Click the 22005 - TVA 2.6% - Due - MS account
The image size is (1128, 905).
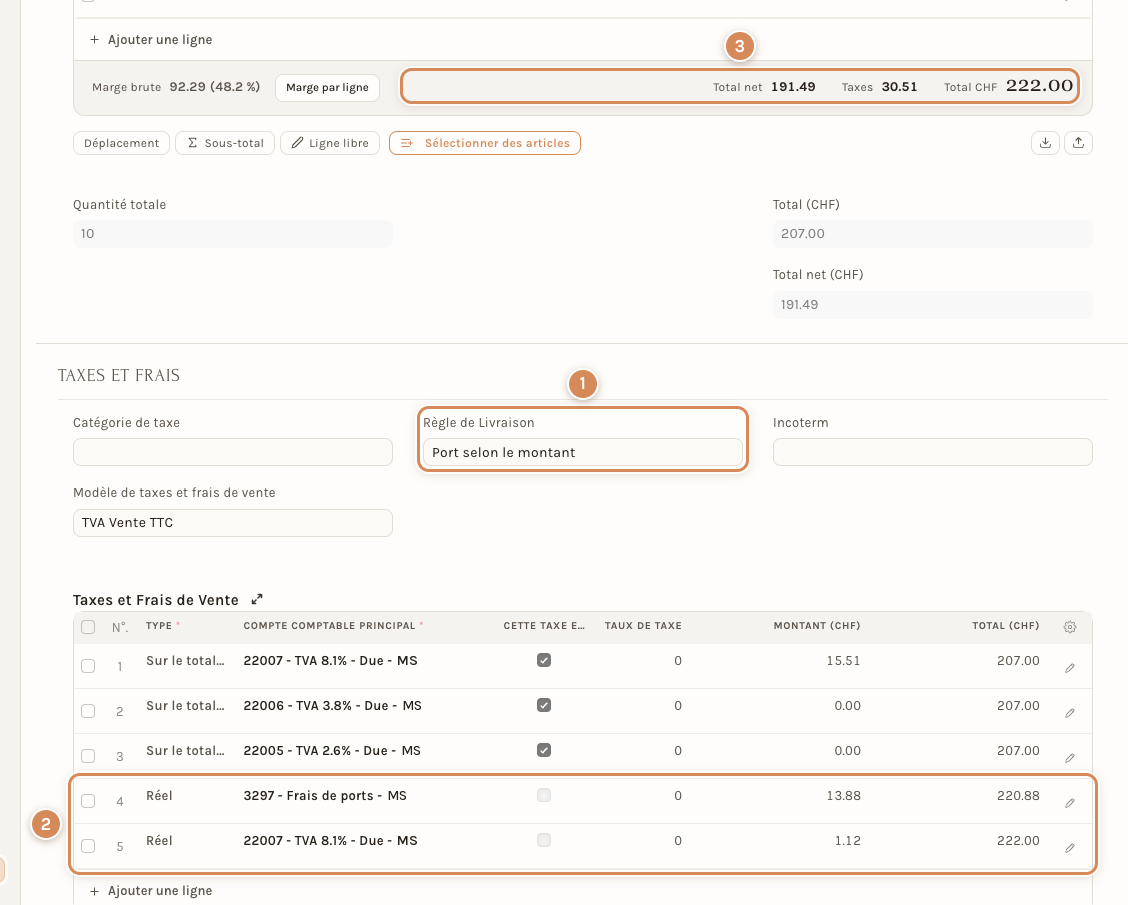pos(332,750)
